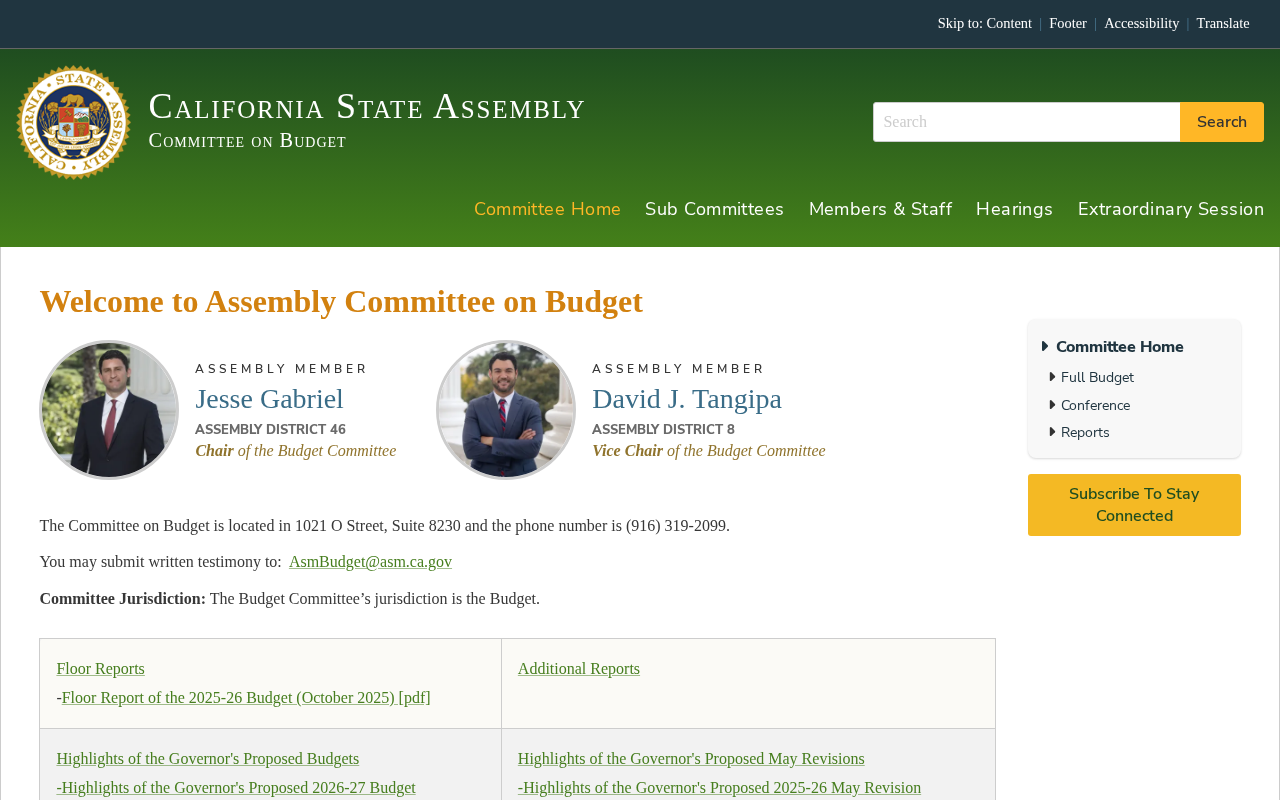Open the Members & Staff menu
The height and width of the screenshot is (800, 1280).
pyautogui.click(x=880, y=209)
